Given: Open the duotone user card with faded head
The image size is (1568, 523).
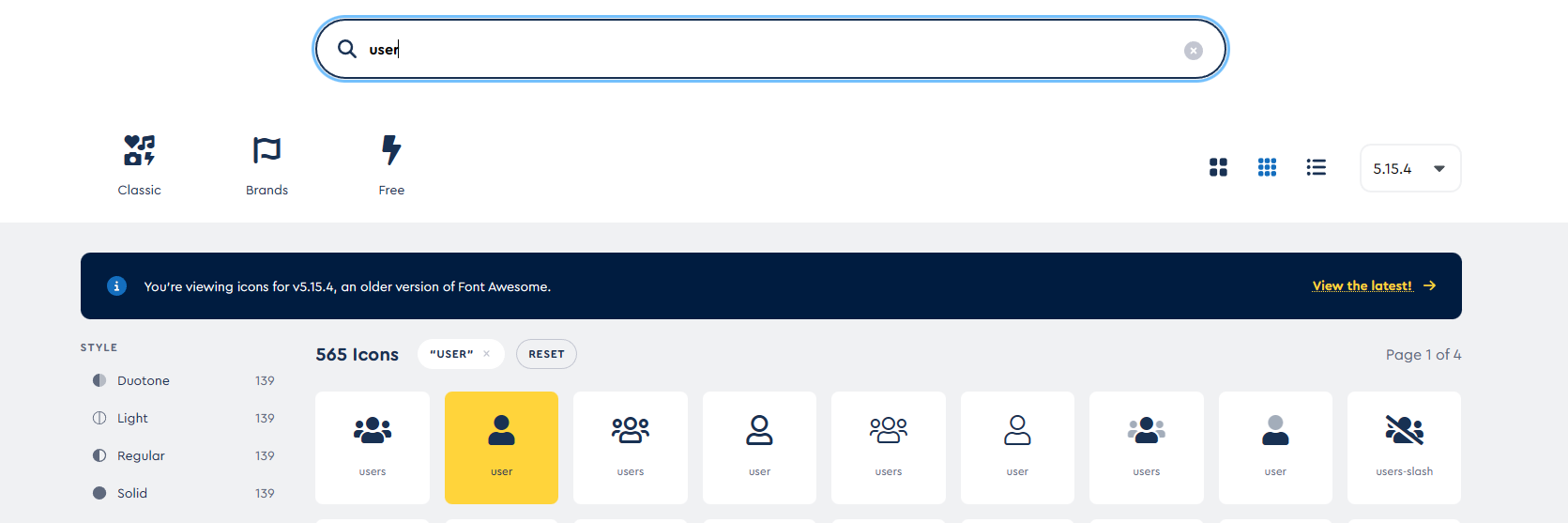Looking at the screenshot, I should point(1275,448).
